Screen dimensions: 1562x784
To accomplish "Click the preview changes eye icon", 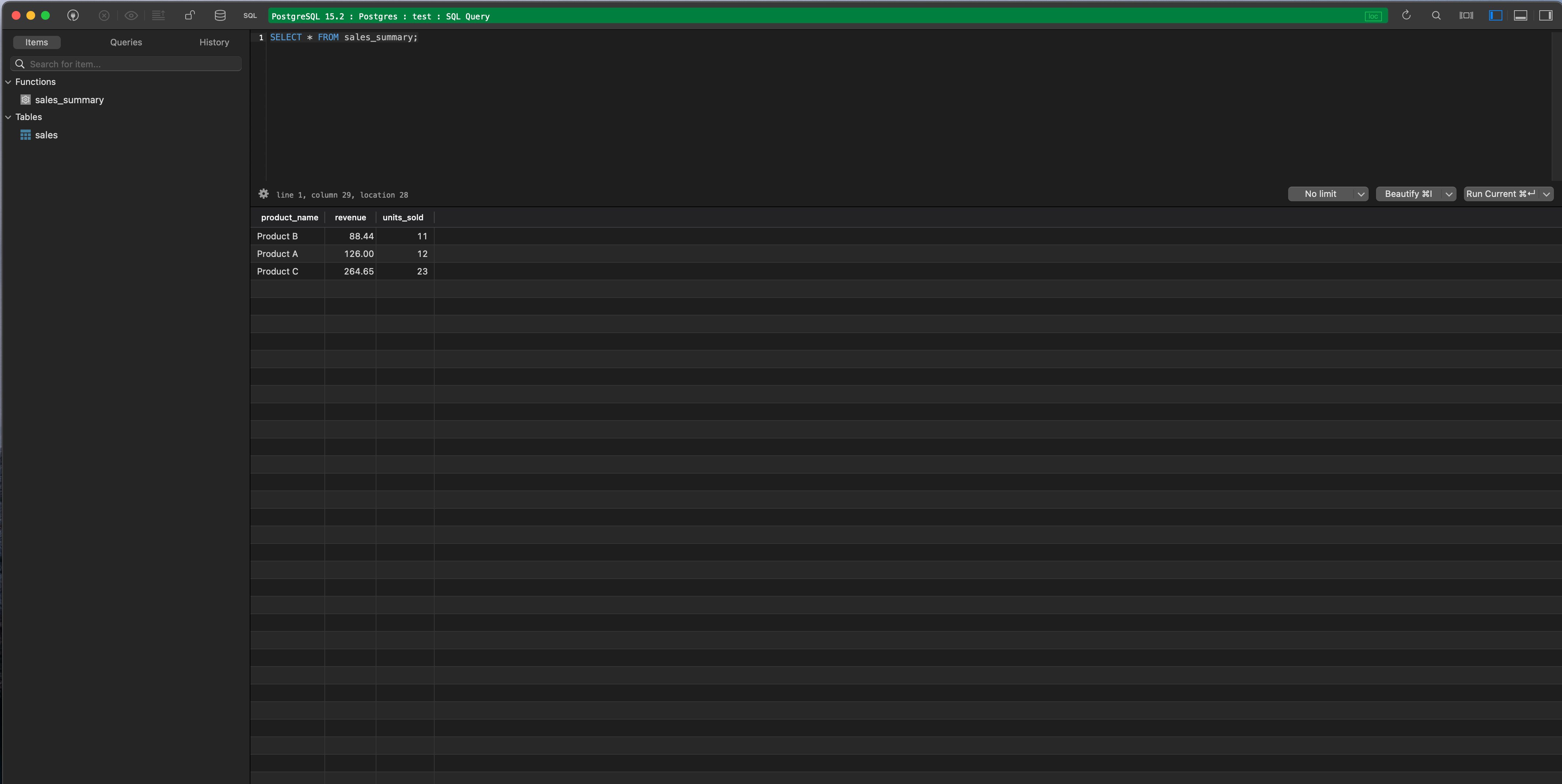I will pyautogui.click(x=131, y=16).
